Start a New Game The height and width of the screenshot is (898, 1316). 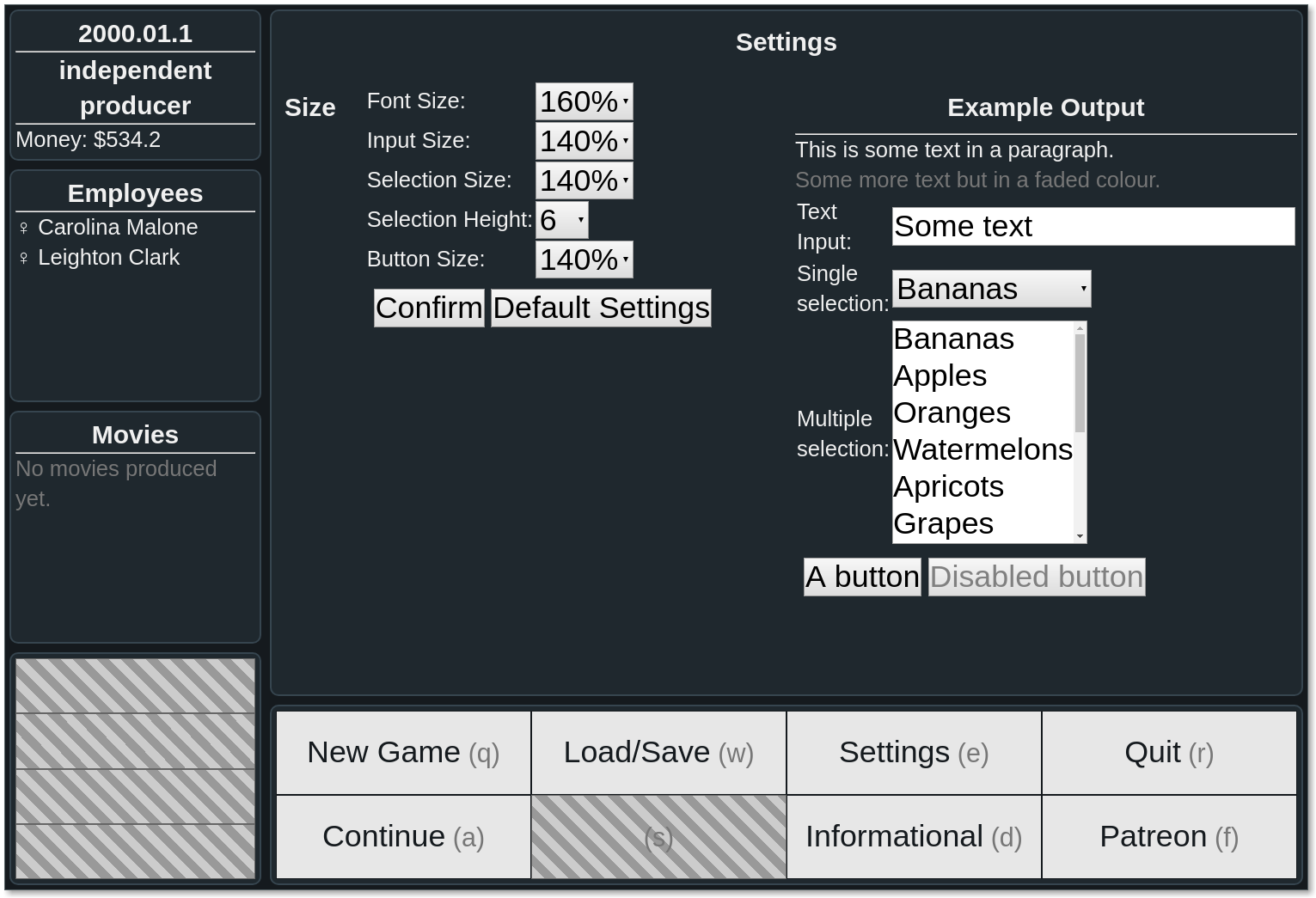click(x=403, y=753)
